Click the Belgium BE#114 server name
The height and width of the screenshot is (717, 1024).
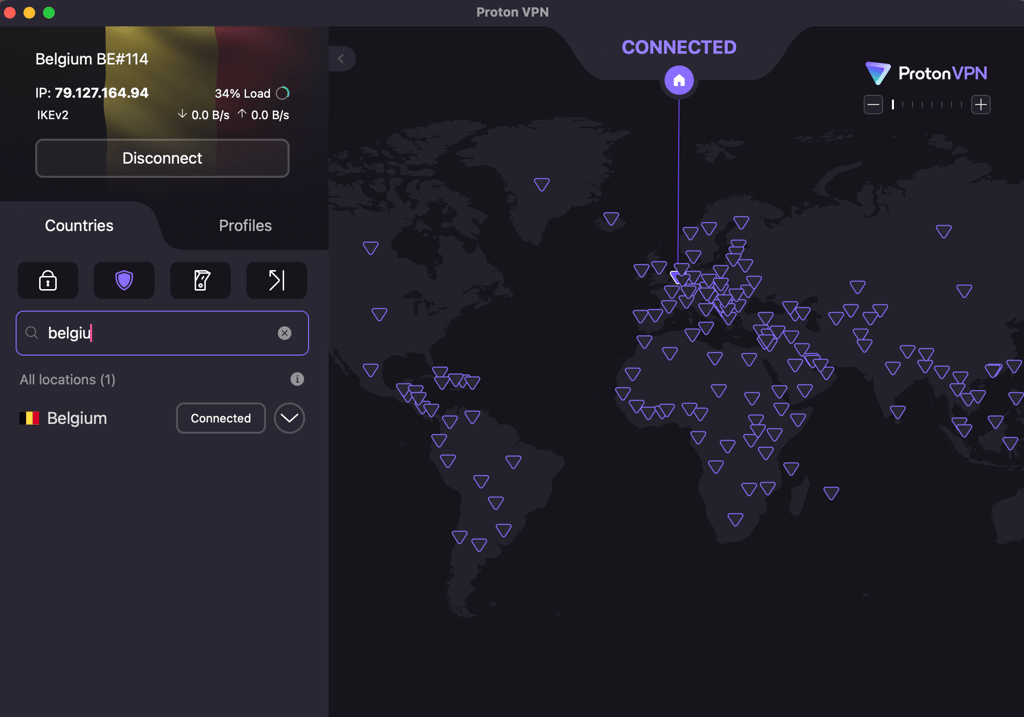tap(91, 59)
